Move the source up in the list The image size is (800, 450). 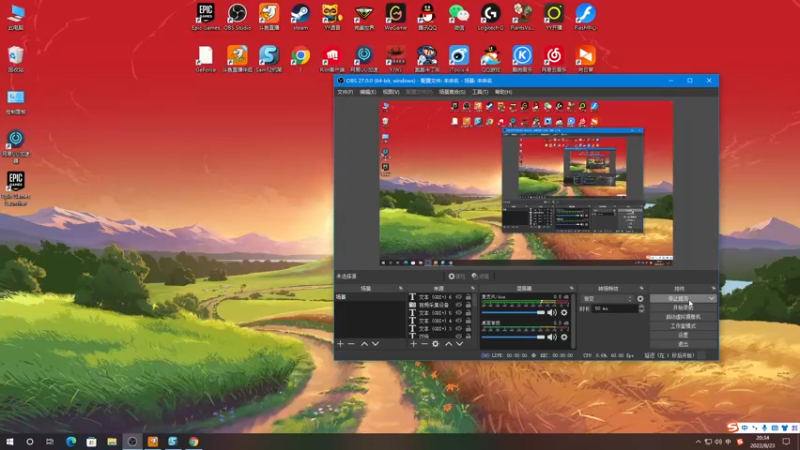[448, 344]
